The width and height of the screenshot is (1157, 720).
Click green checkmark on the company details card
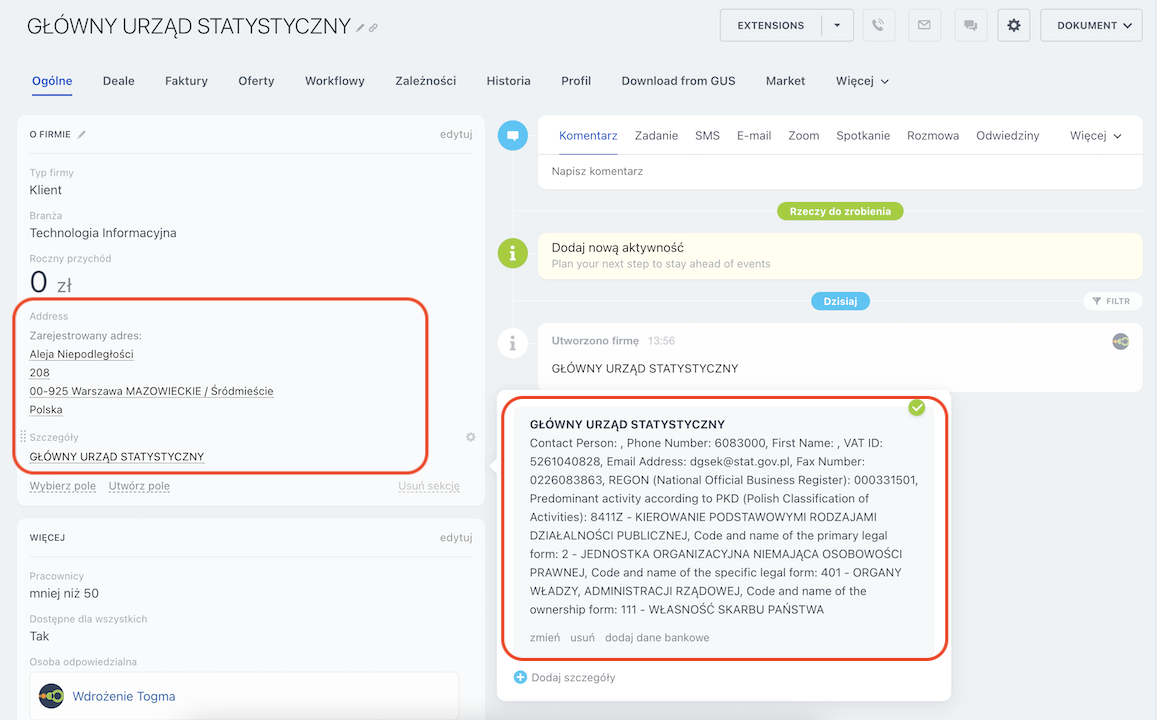coord(916,408)
